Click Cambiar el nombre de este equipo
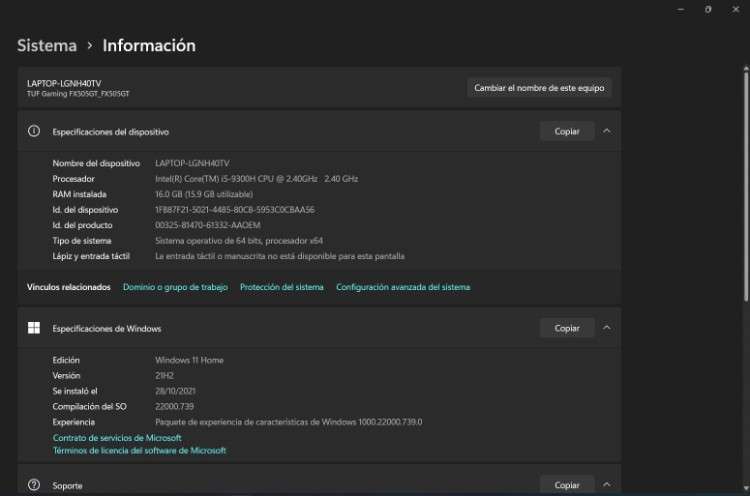Screen dimensions: 750x496 point(539,88)
